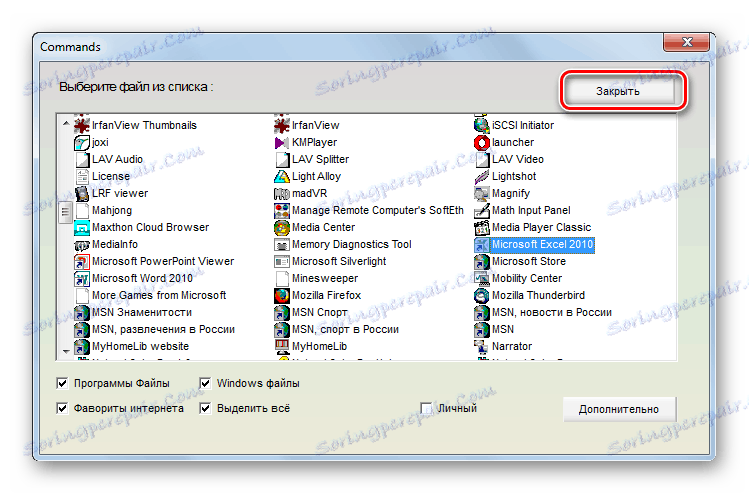Viewport: 749px width, 494px height.
Task: Click the LRF viewer icon
Action: click(x=82, y=193)
